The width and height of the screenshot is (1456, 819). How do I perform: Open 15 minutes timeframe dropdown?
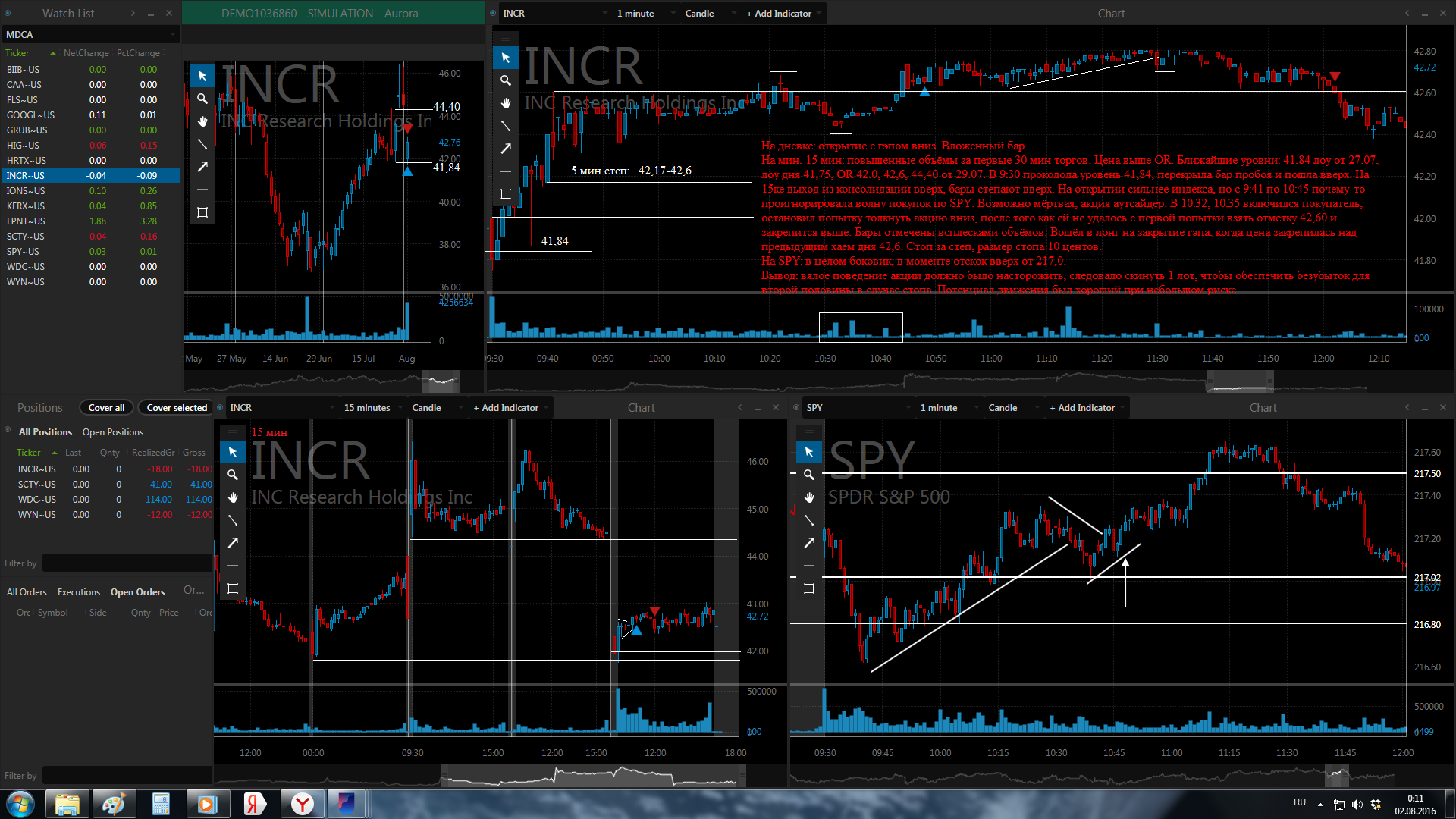(x=373, y=407)
